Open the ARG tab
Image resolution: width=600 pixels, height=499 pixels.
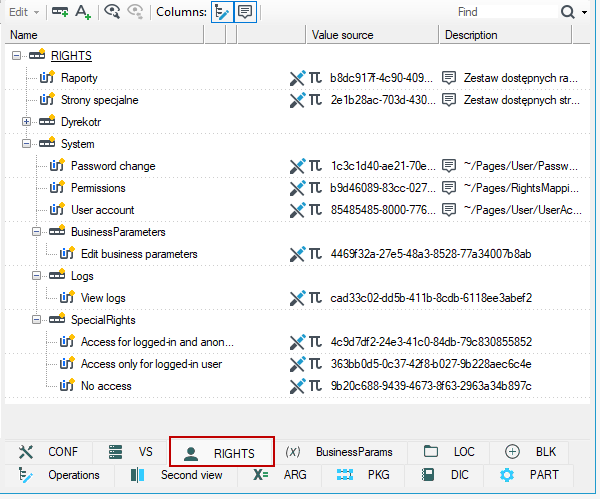280,475
